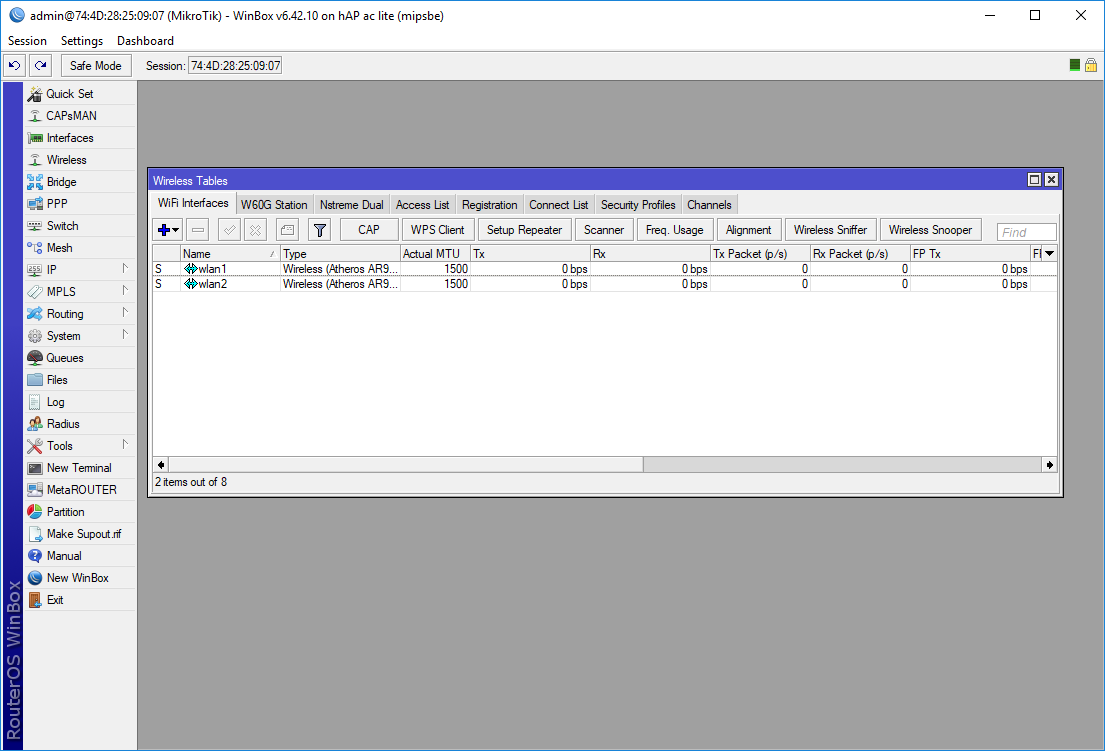This screenshot has height=751, width=1105.
Task: Click Make Supout.rif in sidebar
Action: 80,533
